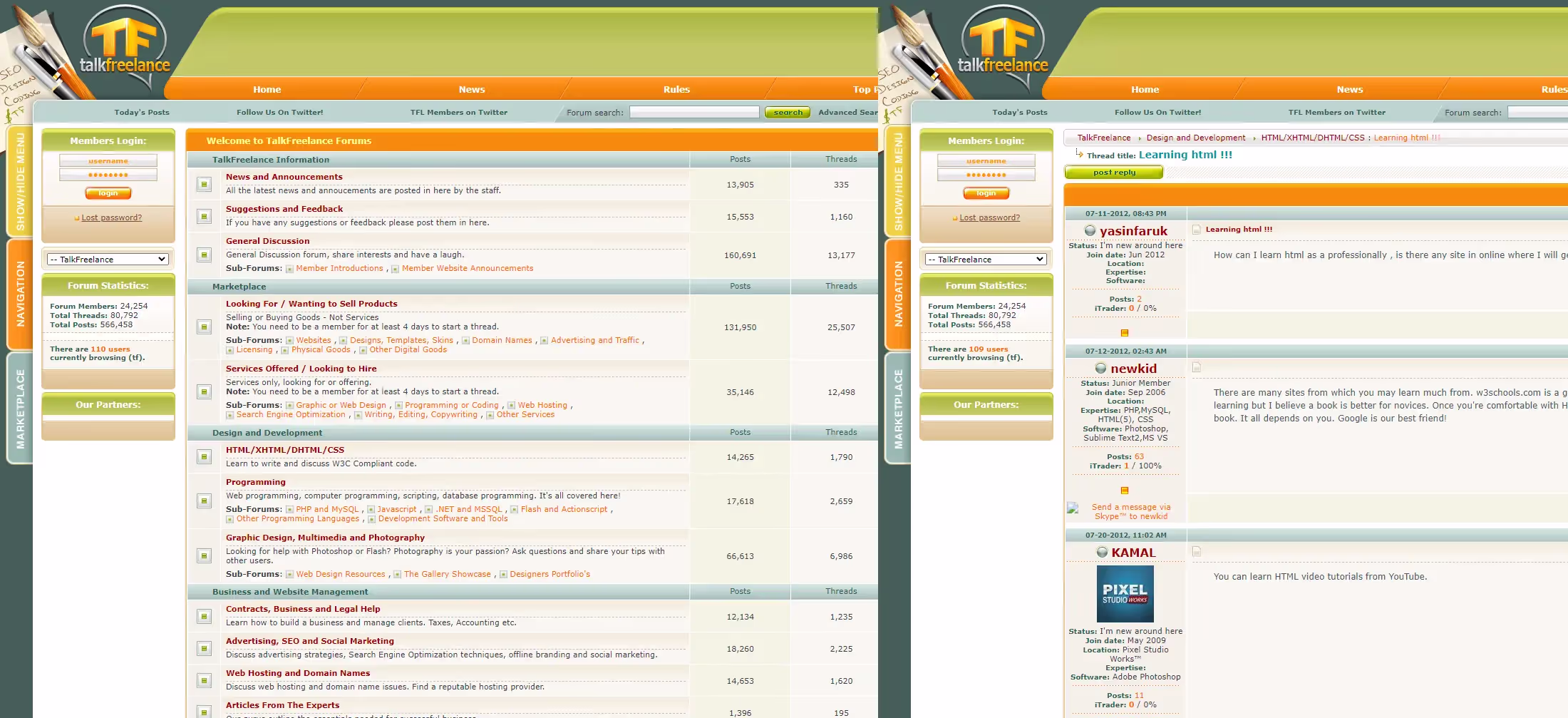Click sub-forum icon beside Member Introductions

pos(289,269)
